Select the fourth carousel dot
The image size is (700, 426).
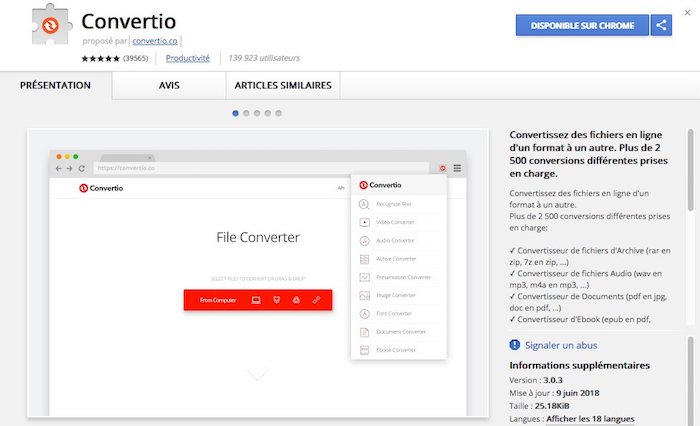tap(267, 113)
